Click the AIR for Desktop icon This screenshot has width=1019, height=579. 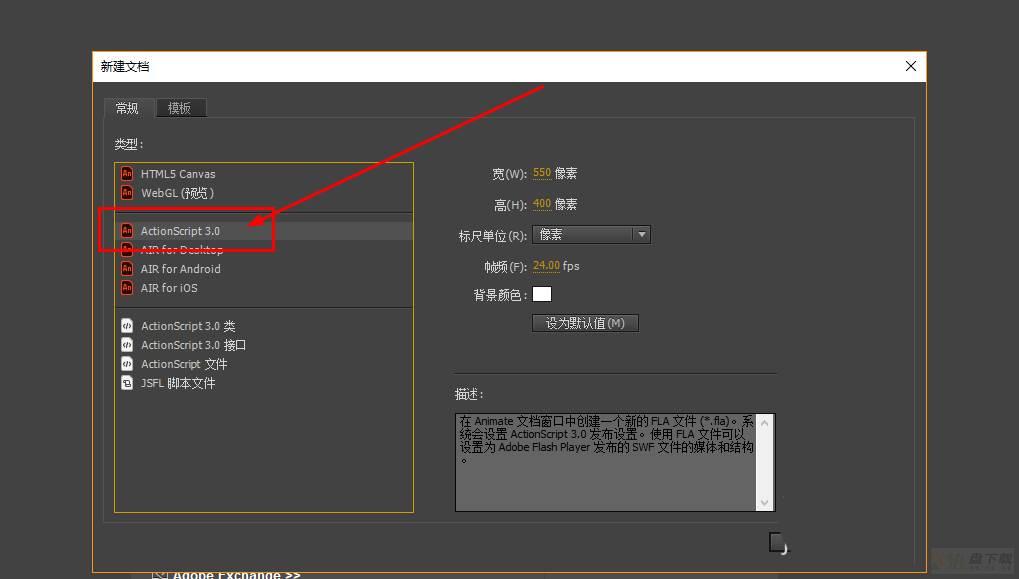tap(127, 250)
